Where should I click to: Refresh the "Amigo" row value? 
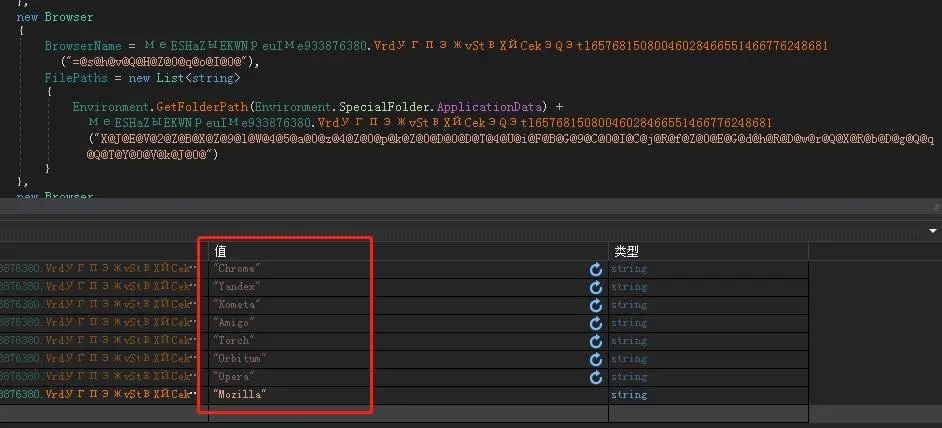596,323
